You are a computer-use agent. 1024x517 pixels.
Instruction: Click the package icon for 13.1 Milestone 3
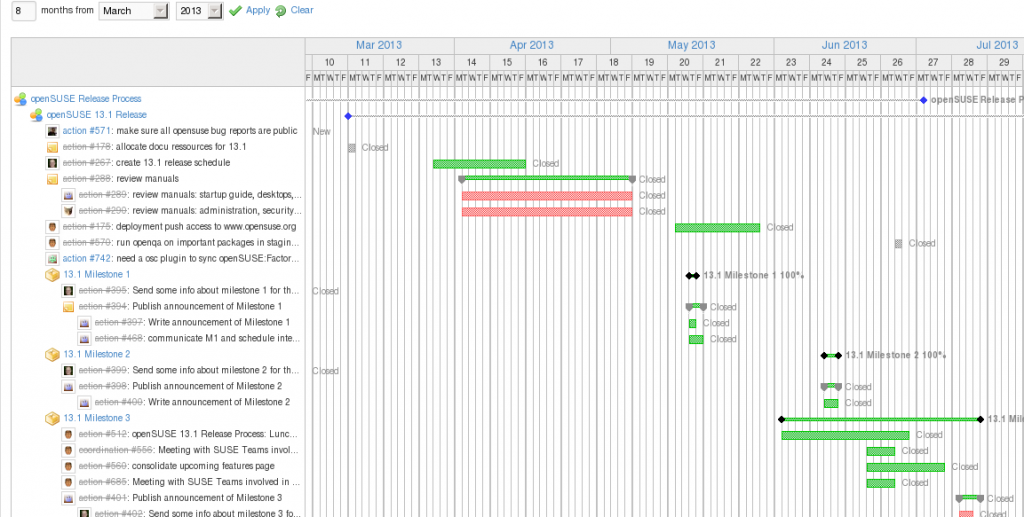point(52,418)
